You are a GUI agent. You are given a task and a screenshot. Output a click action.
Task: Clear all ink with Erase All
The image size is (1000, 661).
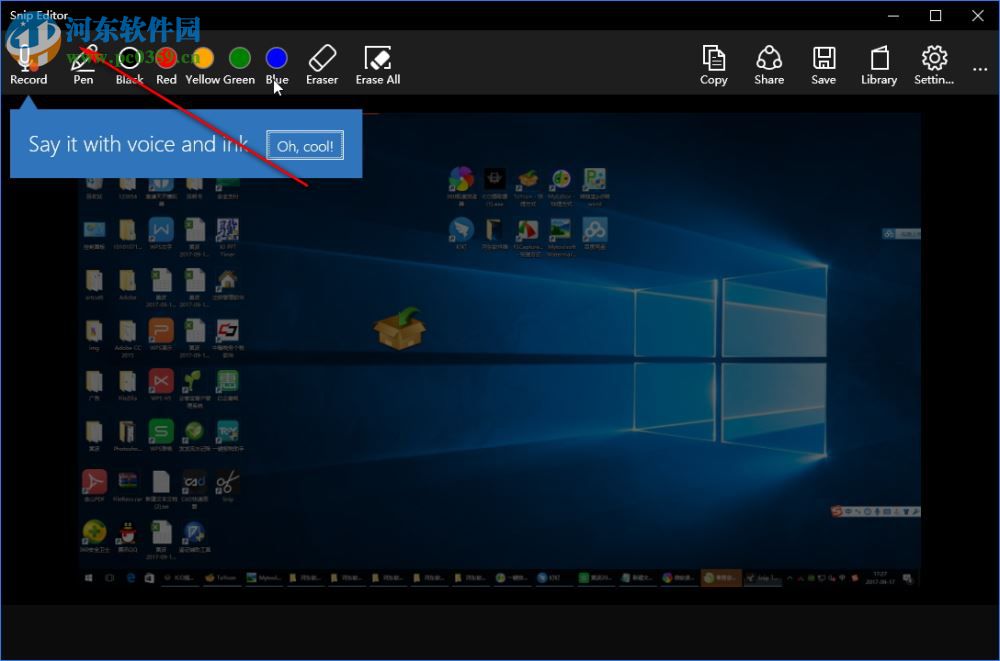pyautogui.click(x=378, y=64)
